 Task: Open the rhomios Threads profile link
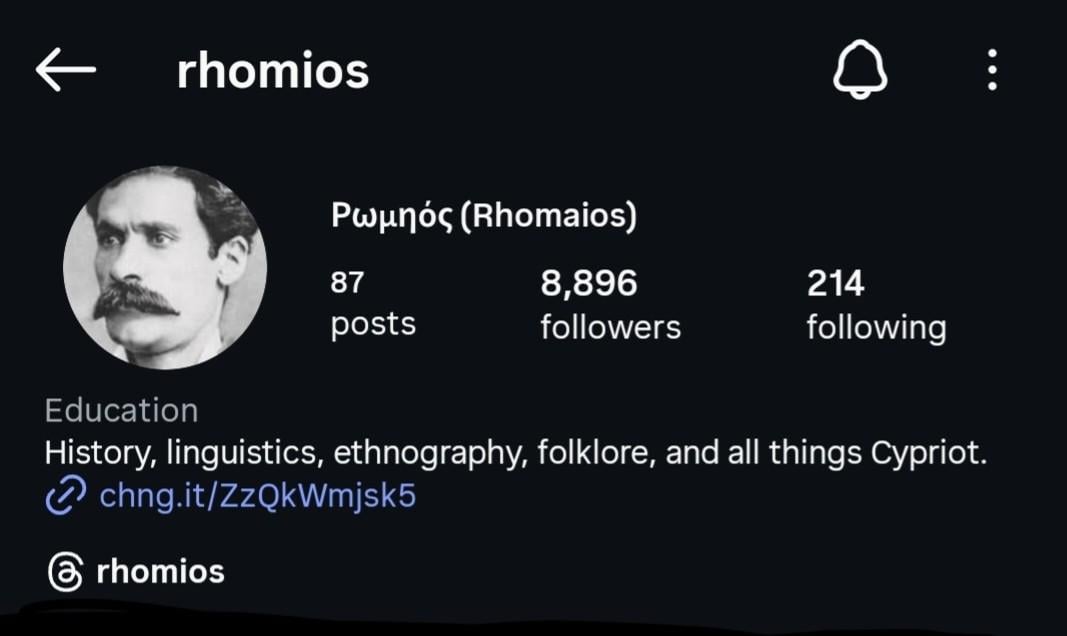(161, 572)
